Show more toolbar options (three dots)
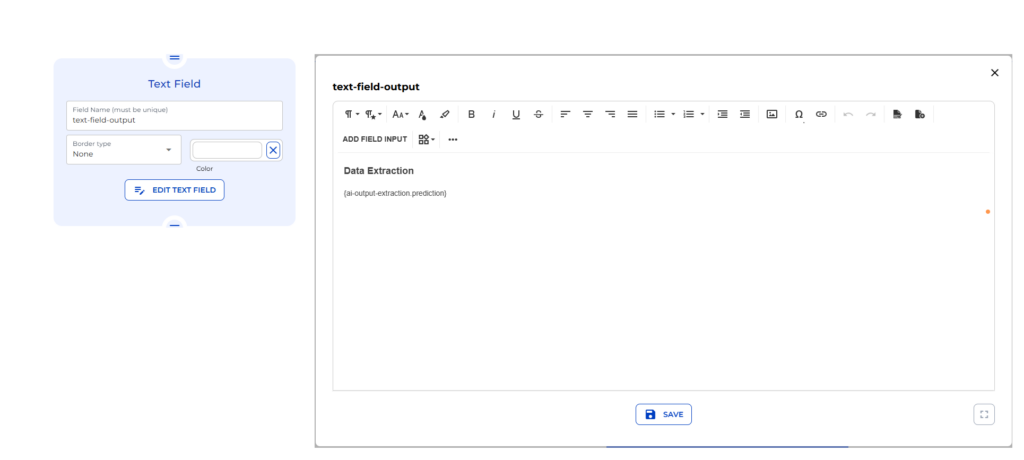 (453, 139)
